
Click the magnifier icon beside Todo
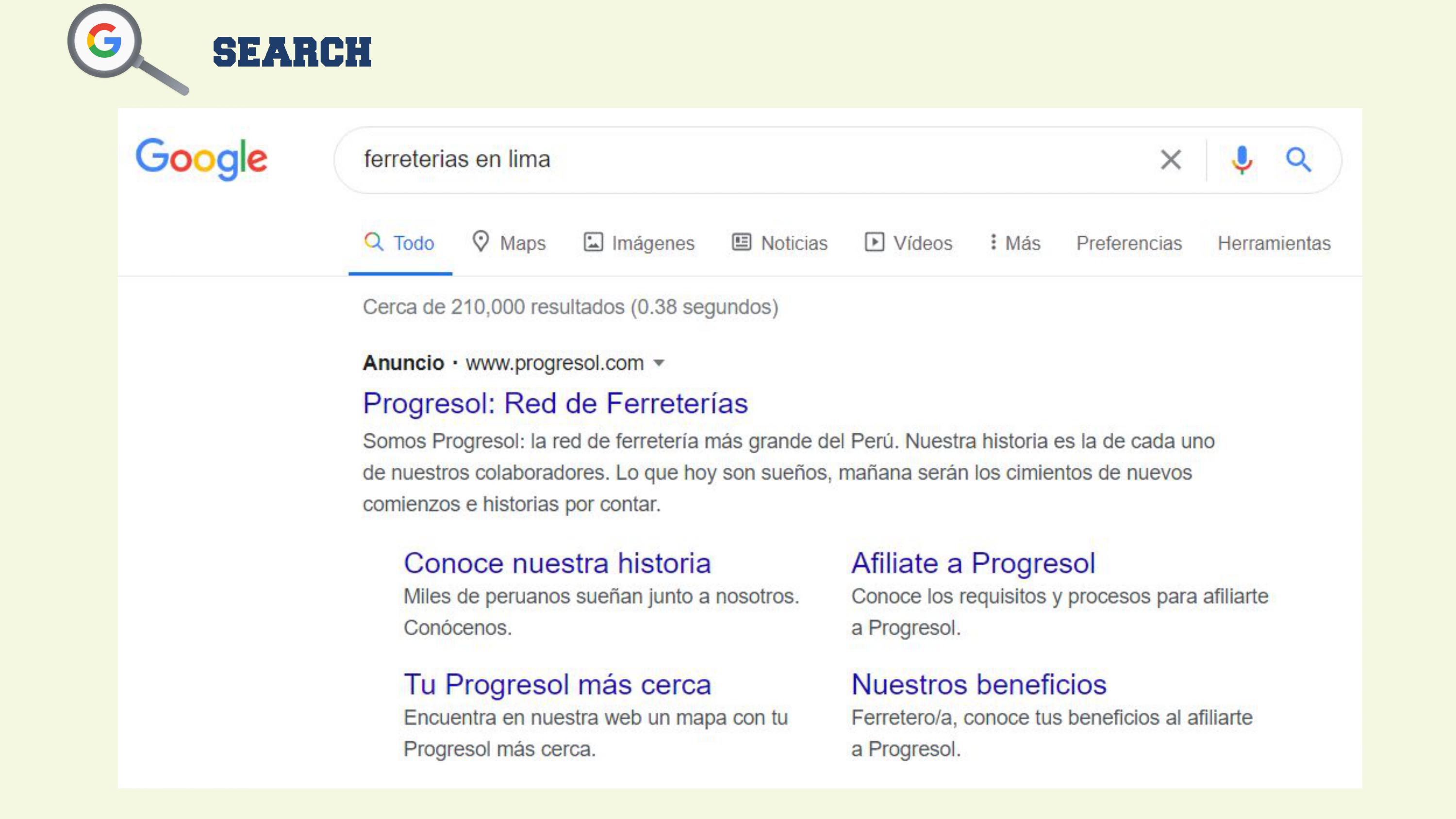[374, 241]
